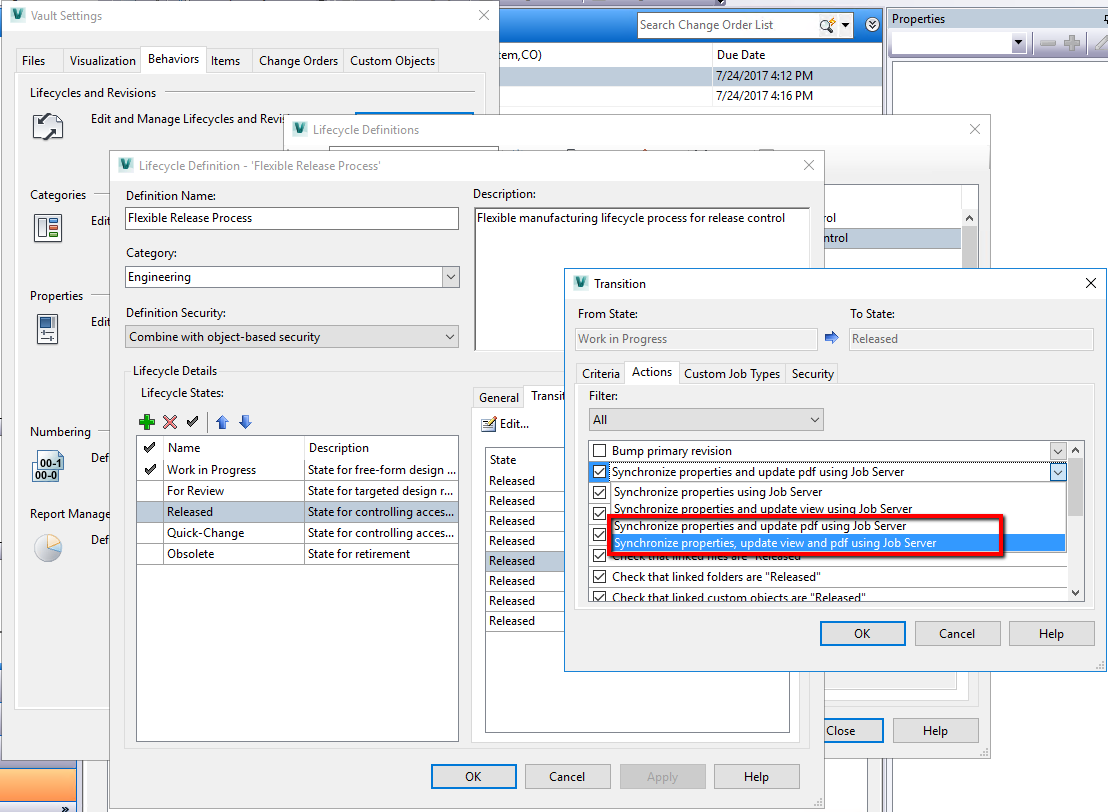Add a new lifecycle state with green plus

(147, 421)
